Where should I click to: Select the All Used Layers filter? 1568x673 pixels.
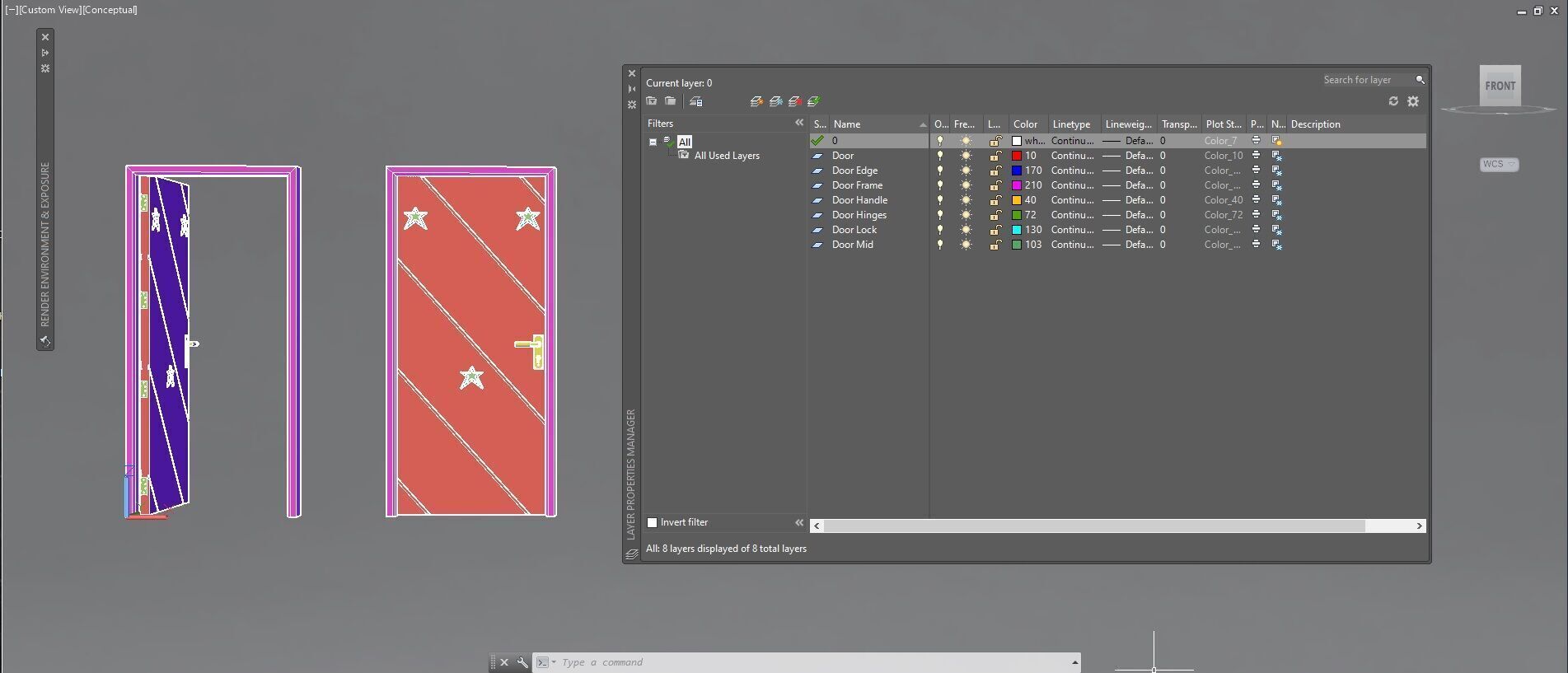(x=727, y=156)
